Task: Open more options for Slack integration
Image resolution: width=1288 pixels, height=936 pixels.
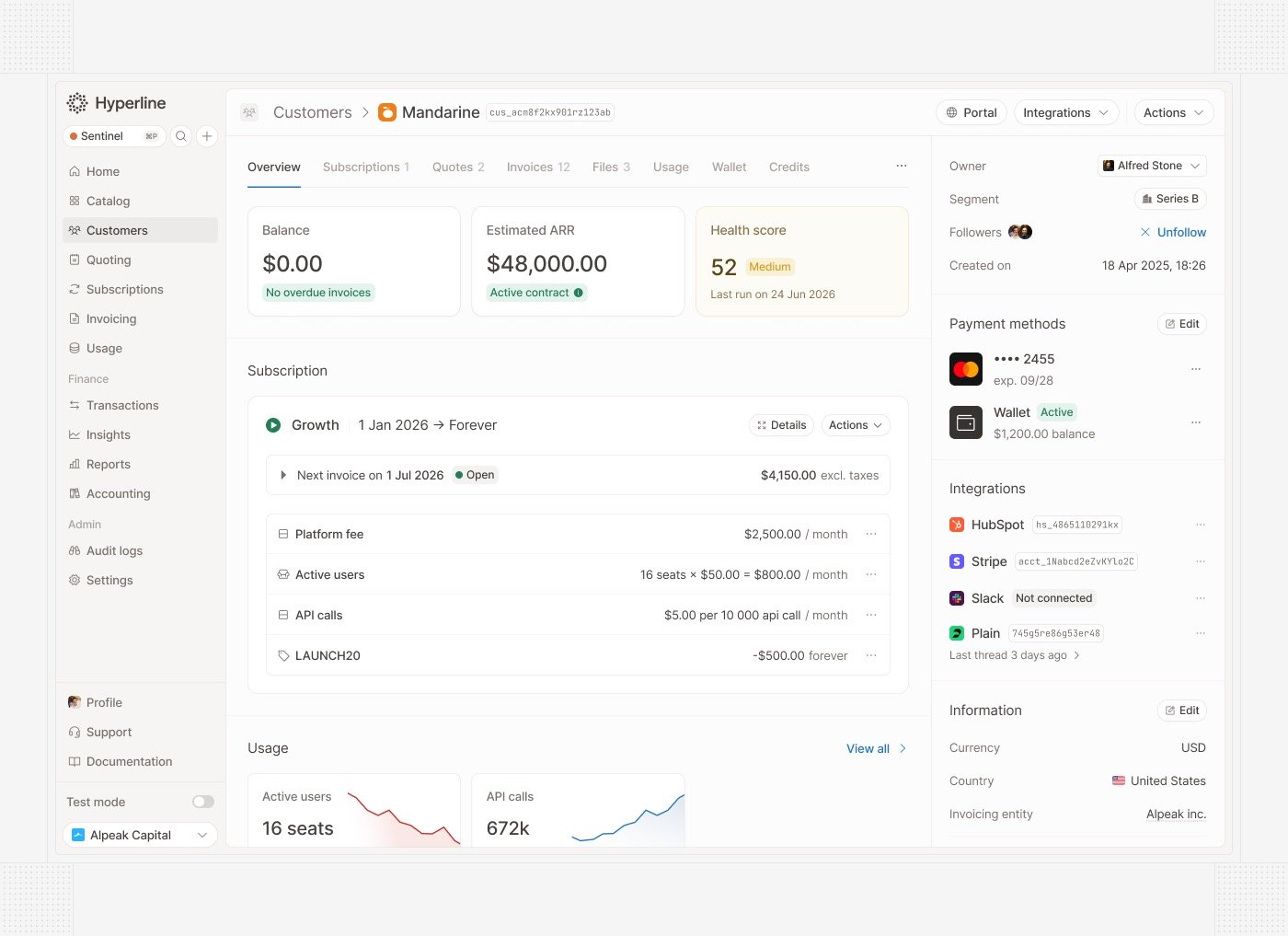Action: click(1201, 598)
